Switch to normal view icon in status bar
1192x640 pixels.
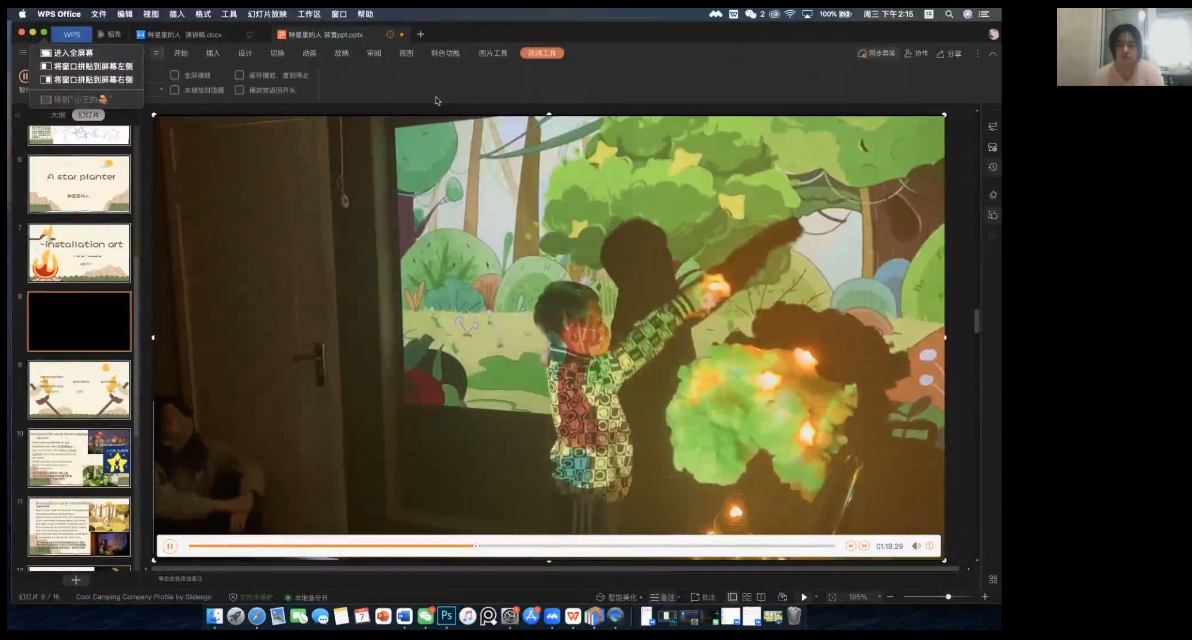(732, 597)
